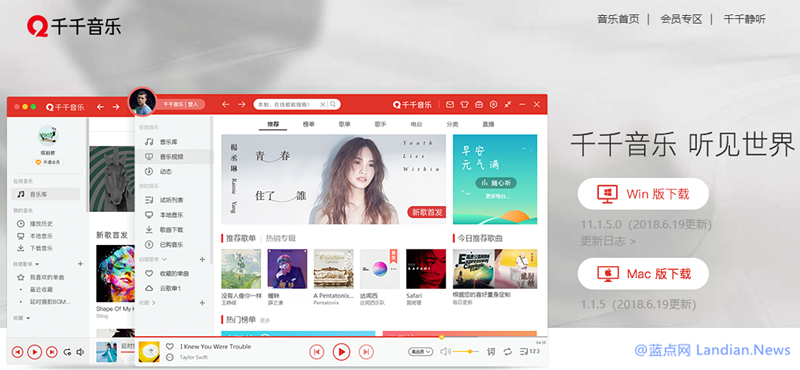800x370 pixels.
Task: Go to previous track in the Mac window
Action: [17, 352]
